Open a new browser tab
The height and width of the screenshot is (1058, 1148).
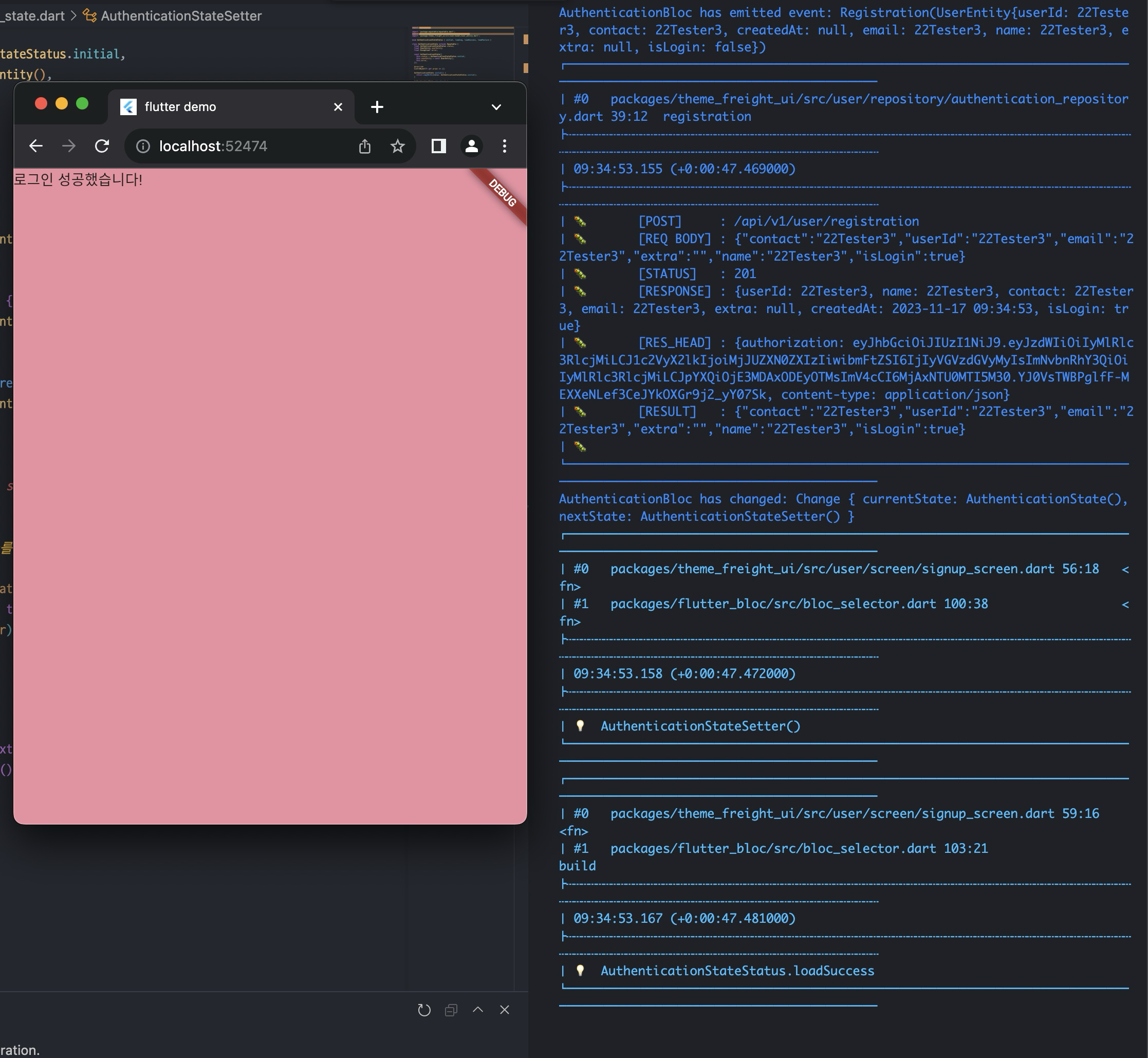click(x=377, y=107)
